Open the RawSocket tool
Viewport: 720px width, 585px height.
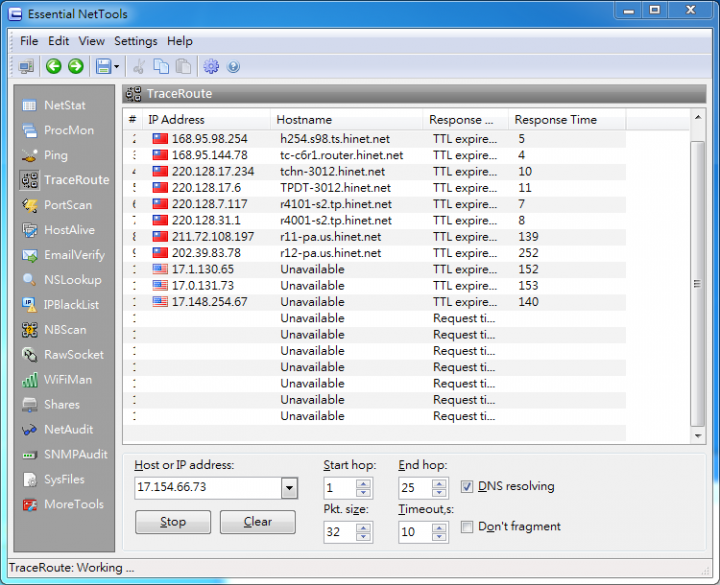point(64,354)
